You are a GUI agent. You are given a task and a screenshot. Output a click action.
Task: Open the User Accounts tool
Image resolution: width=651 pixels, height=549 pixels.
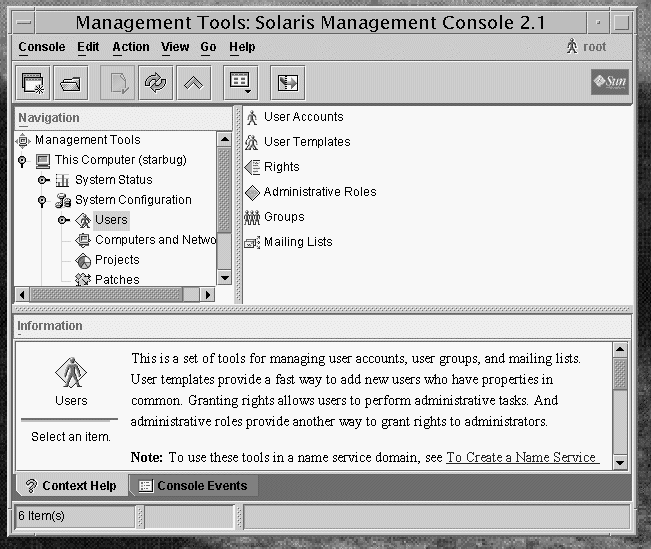303,117
